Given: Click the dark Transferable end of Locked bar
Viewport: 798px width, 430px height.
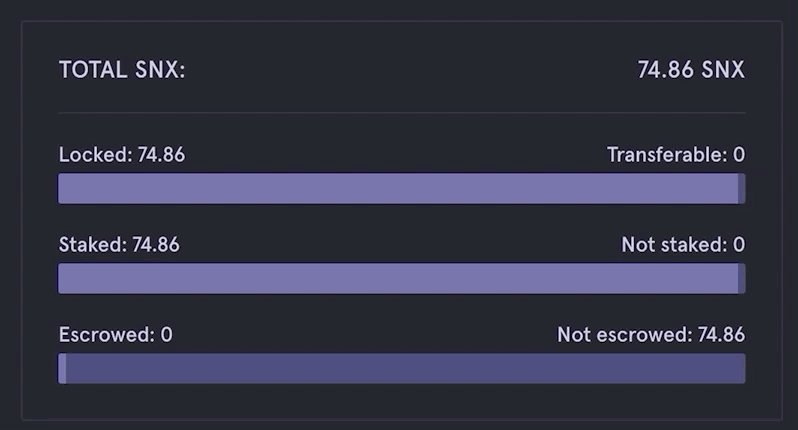Looking at the screenshot, I should 742,188.
